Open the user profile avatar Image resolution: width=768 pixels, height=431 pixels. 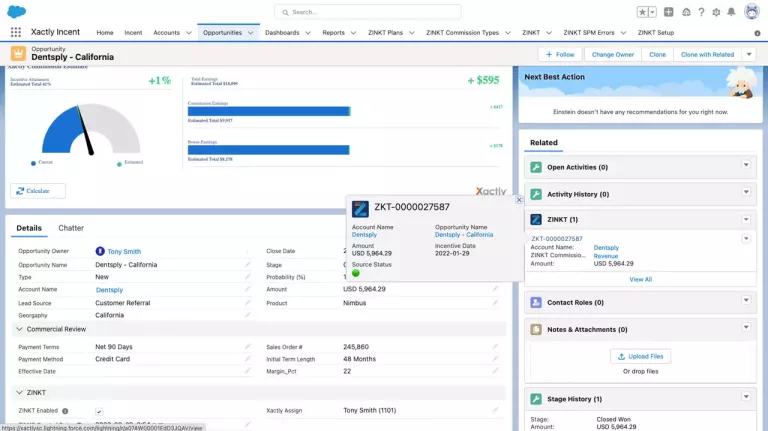[751, 11]
